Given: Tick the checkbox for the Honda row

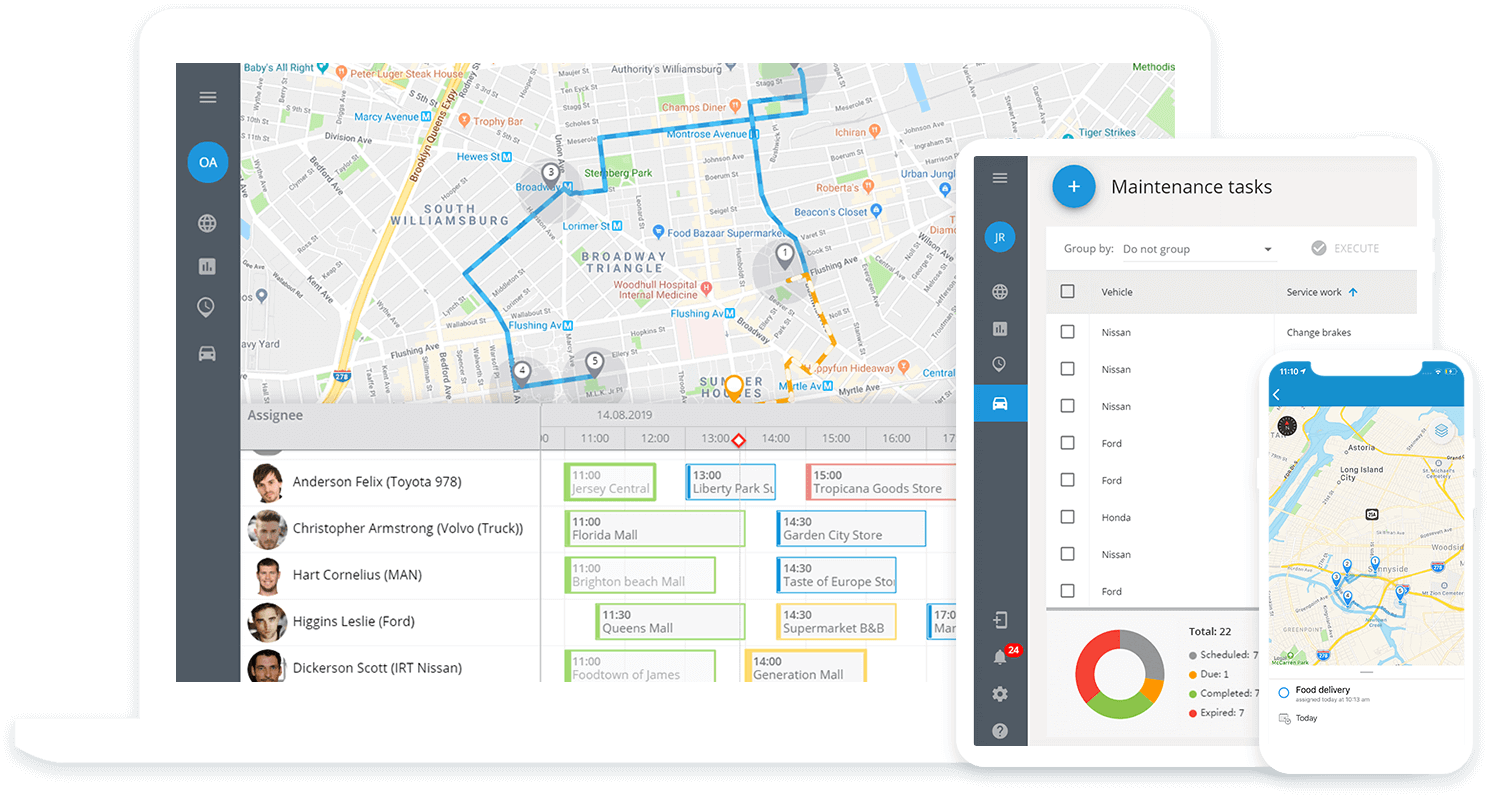Looking at the screenshot, I should pos(1067,516).
